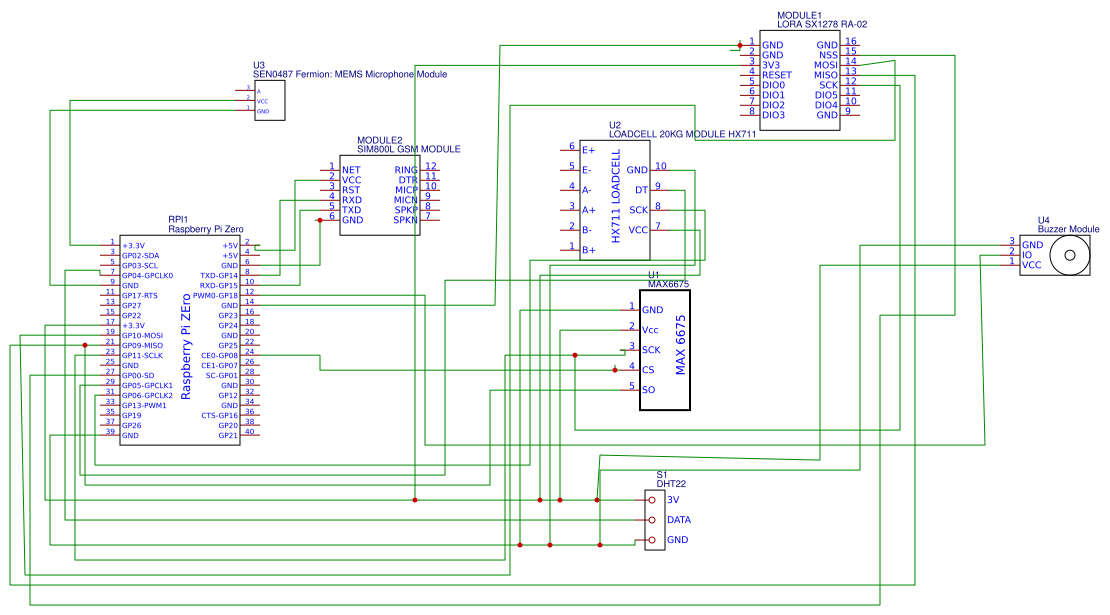Click the NET pin on SIM800L
The width and height of the screenshot is (1110, 615).
pos(351,170)
